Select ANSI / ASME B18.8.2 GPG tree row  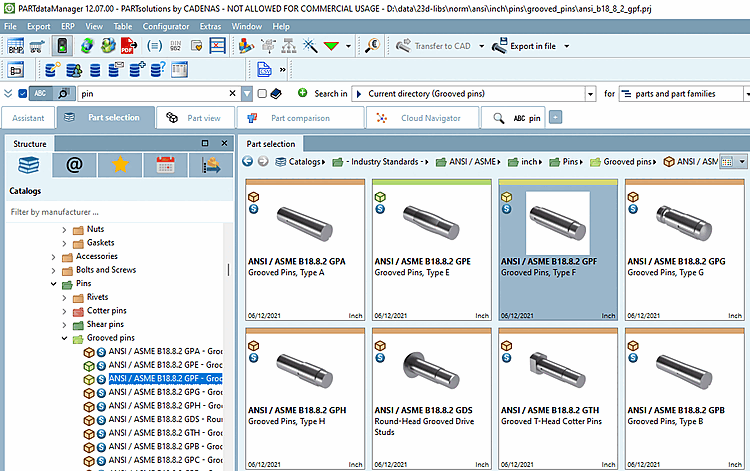click(153, 392)
